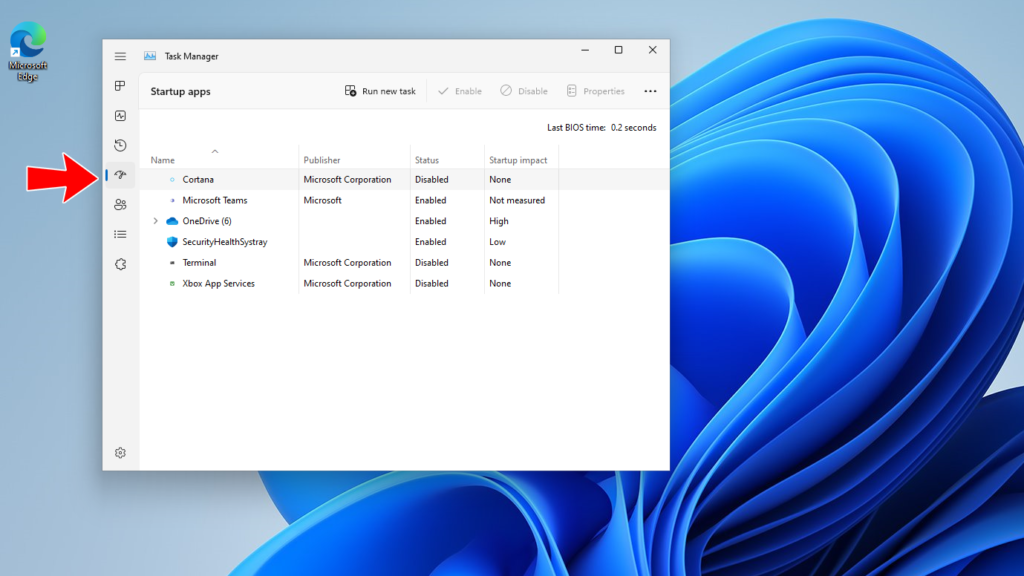Screen dimensions: 1024x576
Task: Click OneDrive's High startup impact cell
Action: point(499,221)
